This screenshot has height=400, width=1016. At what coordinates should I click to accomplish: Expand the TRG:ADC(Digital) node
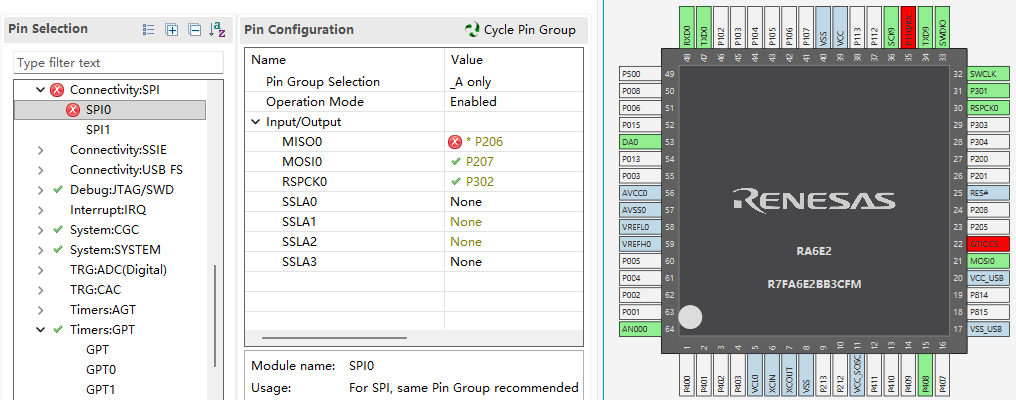(x=41, y=270)
